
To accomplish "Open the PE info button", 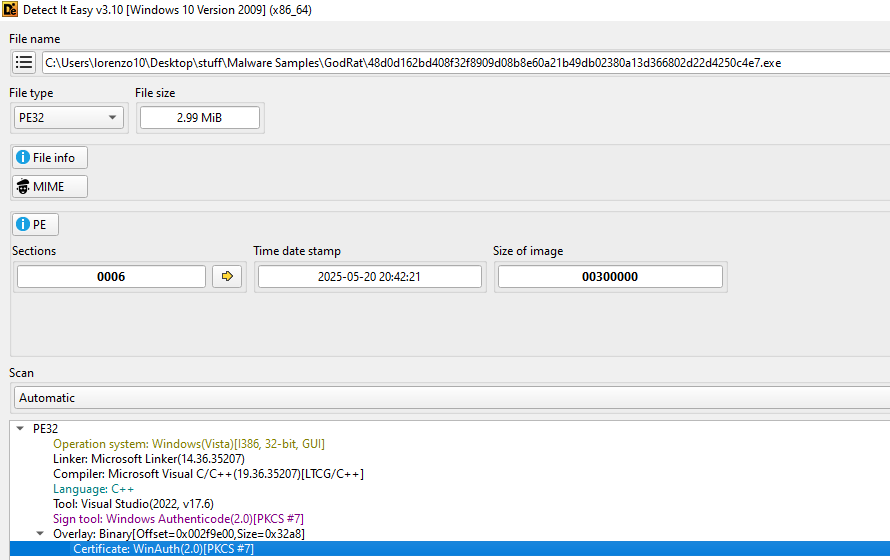I will pos(35,225).
